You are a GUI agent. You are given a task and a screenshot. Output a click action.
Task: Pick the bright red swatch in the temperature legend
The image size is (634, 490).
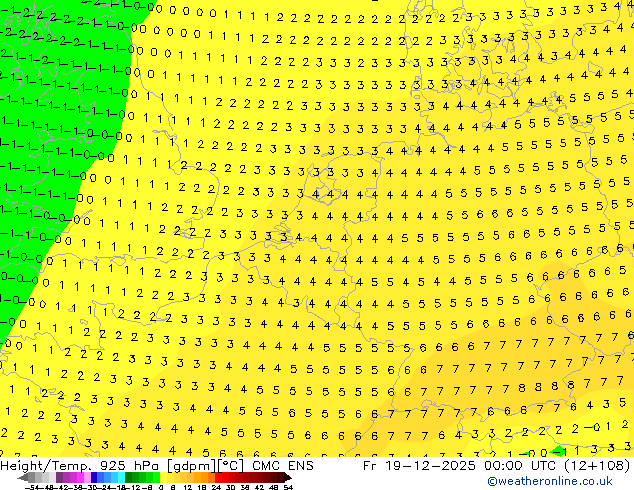coord(218,478)
